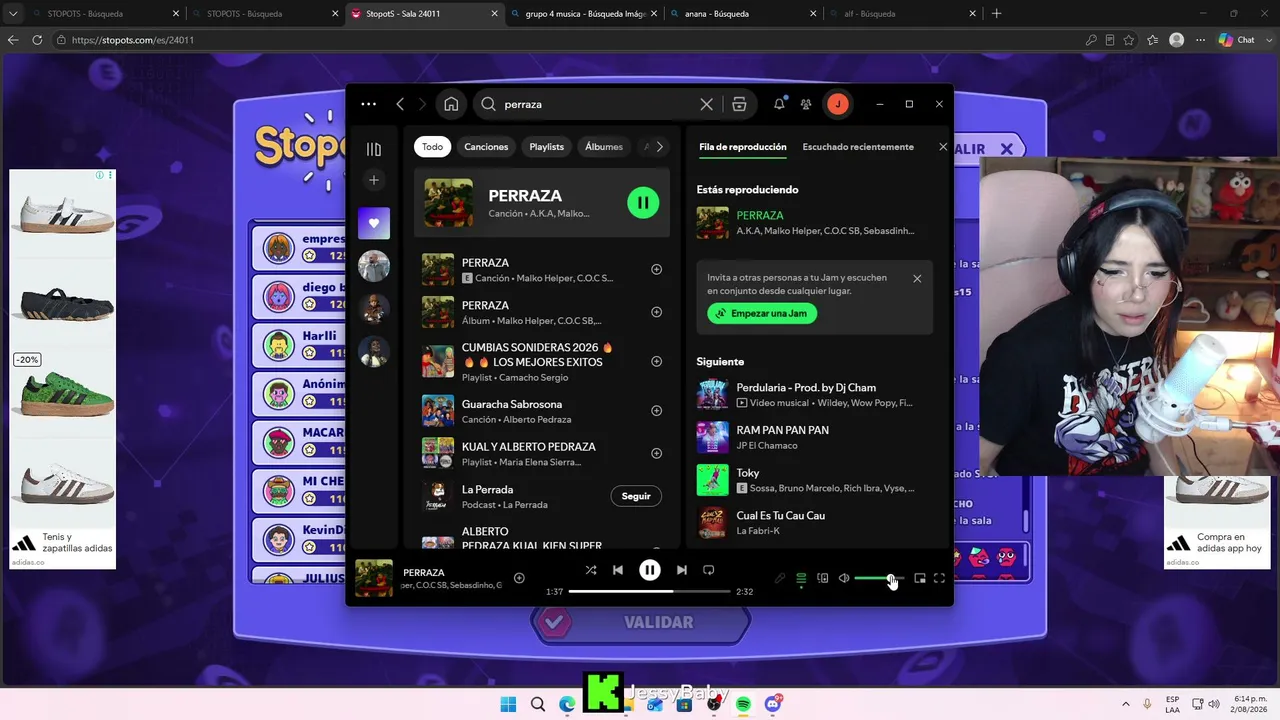1280x720 pixels.
Task: Save CUMBIAS SONIDERAS 2026 playlist to library
Action: pos(657,361)
